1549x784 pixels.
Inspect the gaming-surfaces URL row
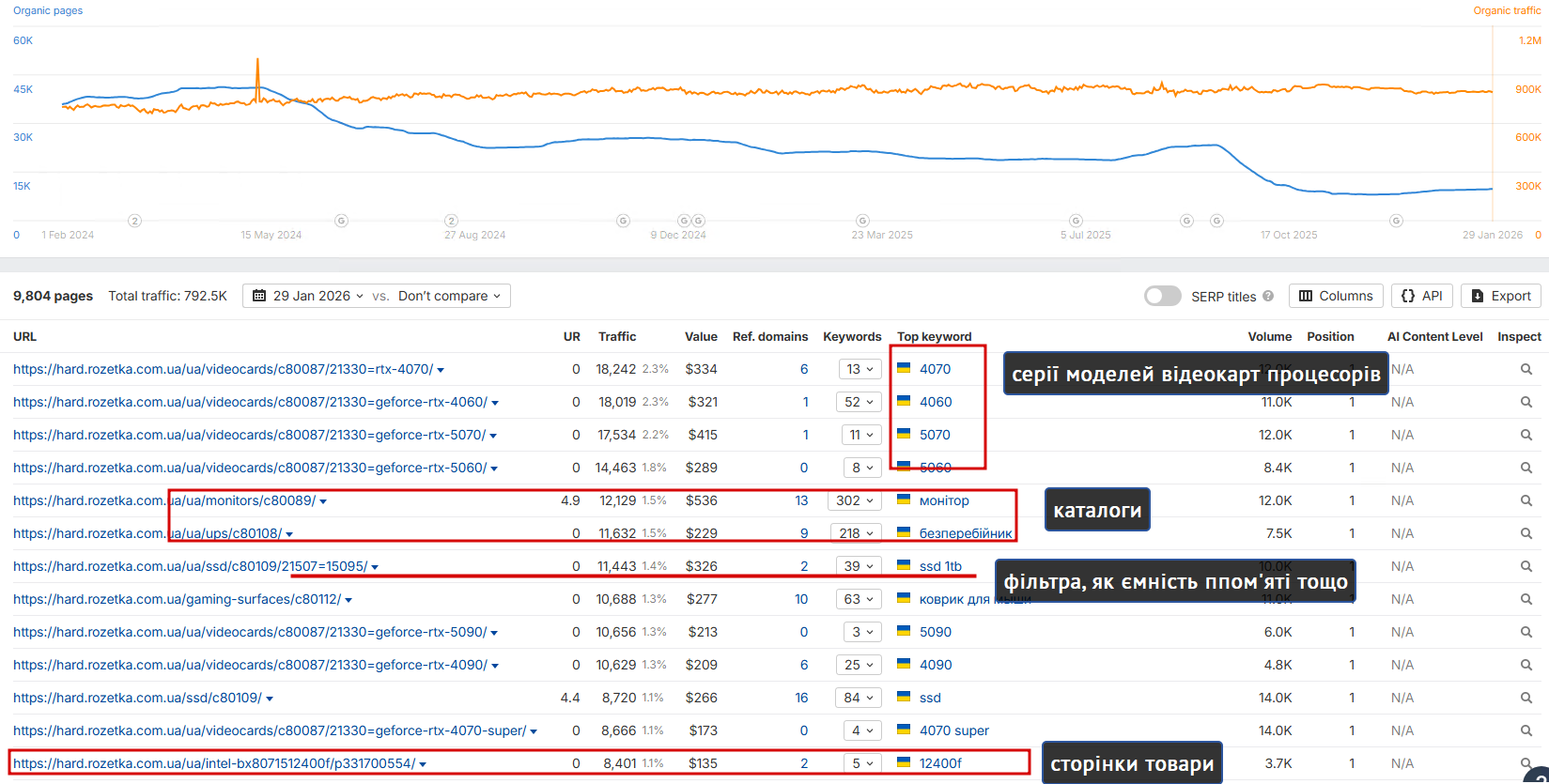(1526, 599)
